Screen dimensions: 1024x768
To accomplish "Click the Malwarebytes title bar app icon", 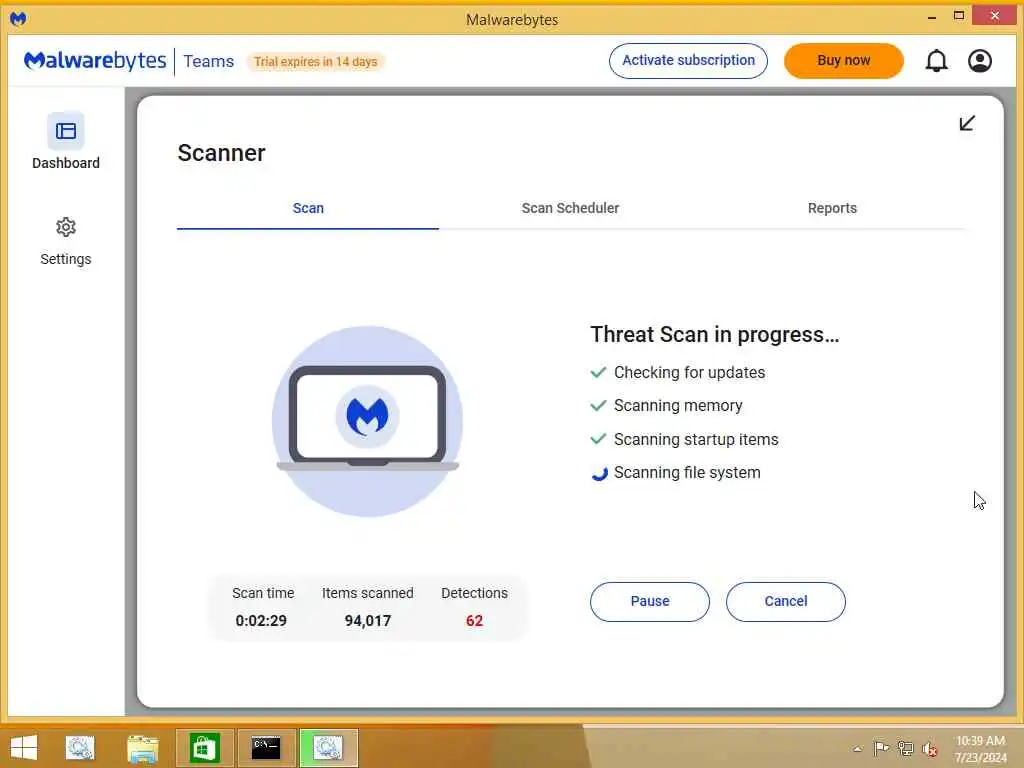I will tap(18, 18).
